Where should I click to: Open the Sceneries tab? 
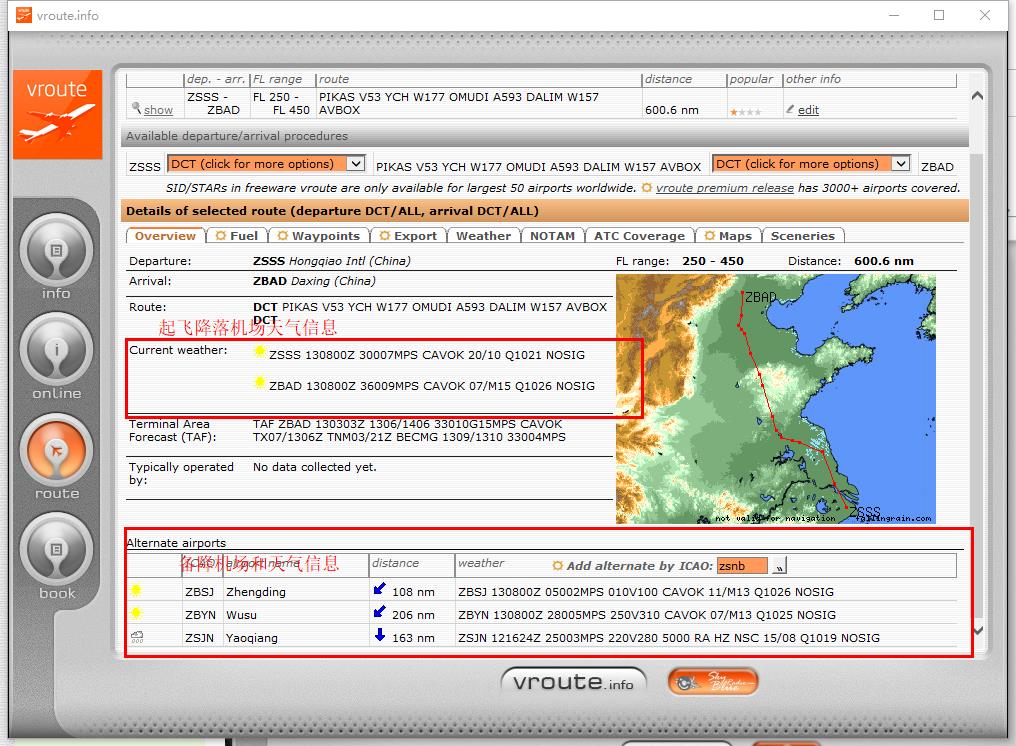tap(802, 236)
